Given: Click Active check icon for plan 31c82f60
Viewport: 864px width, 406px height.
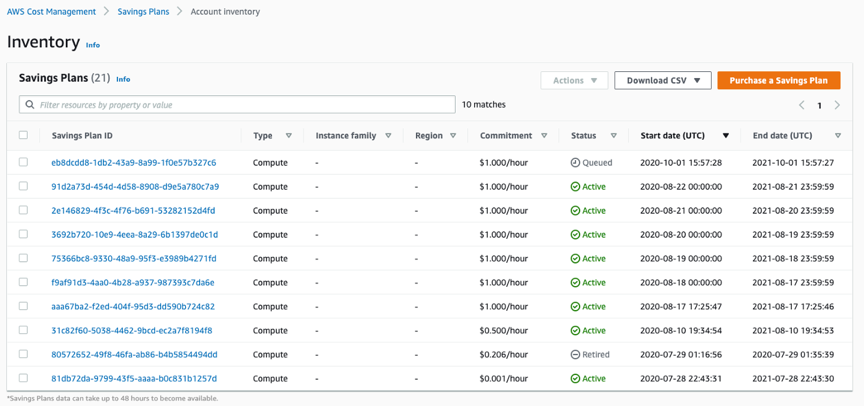Looking at the screenshot, I should (575, 331).
